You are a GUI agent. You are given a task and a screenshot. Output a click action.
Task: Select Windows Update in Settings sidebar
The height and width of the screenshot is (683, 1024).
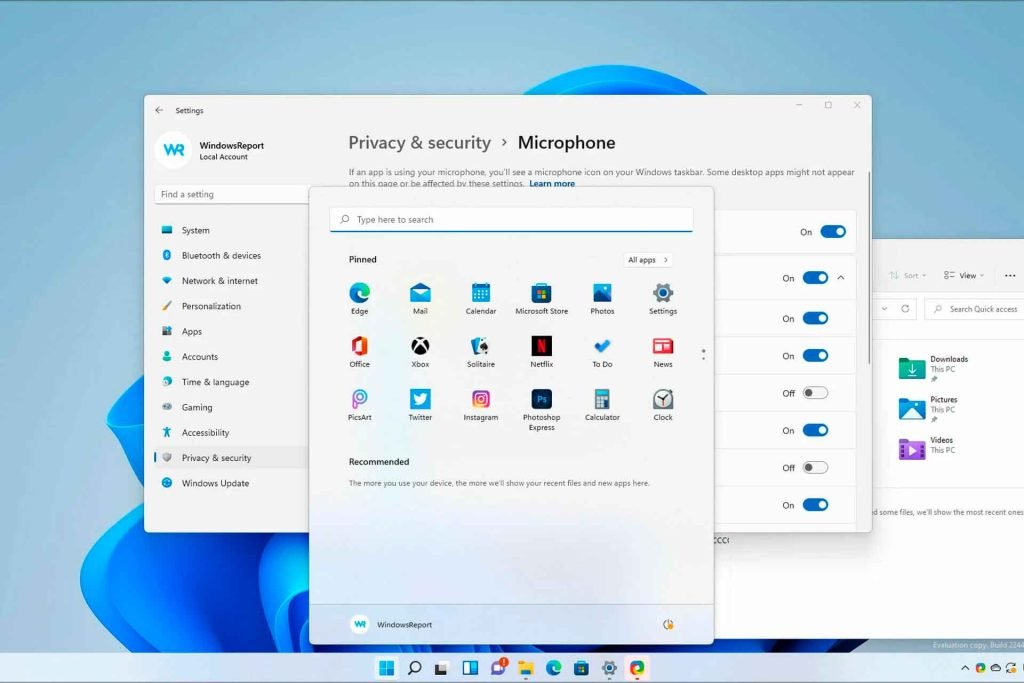click(x=215, y=483)
